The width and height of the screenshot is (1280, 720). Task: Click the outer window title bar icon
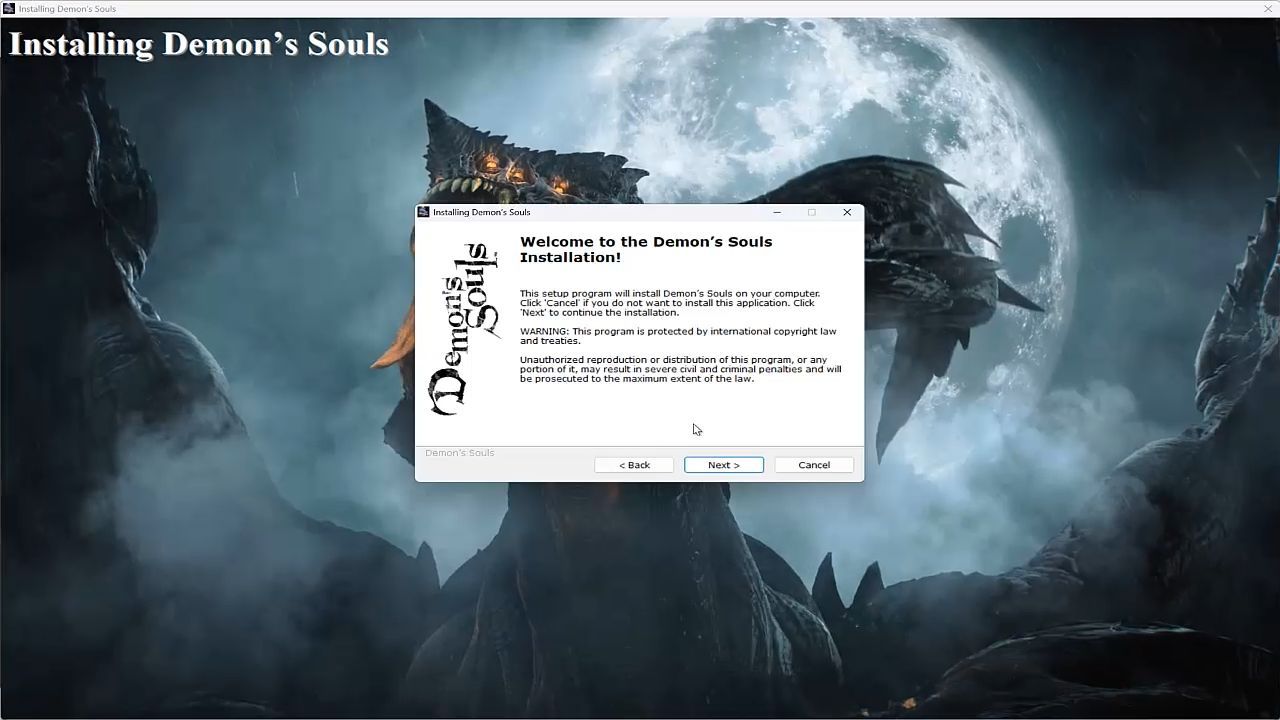[x=9, y=8]
